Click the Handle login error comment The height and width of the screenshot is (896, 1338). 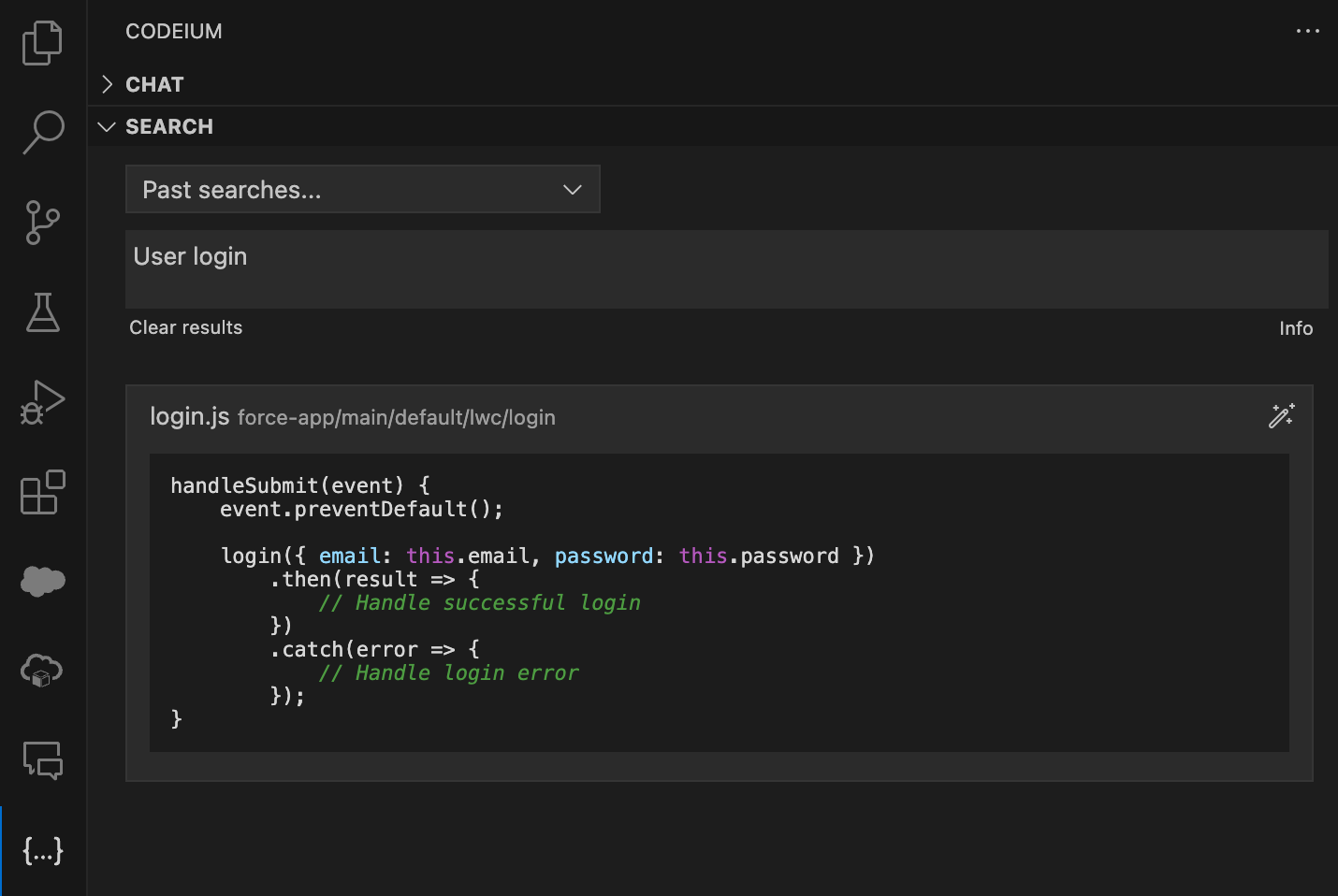click(449, 672)
